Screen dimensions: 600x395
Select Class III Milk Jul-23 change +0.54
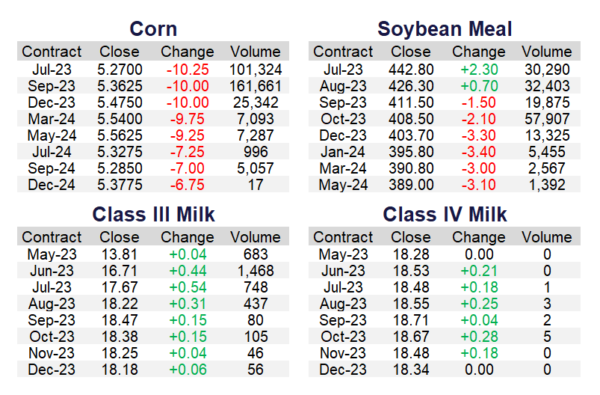188,287
